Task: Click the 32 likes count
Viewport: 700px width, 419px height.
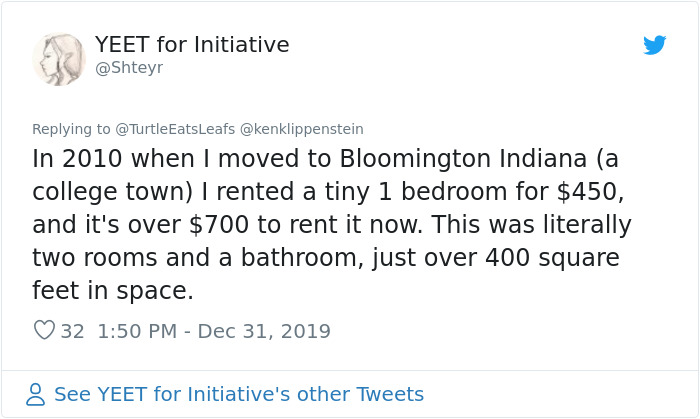Action: (x=72, y=330)
